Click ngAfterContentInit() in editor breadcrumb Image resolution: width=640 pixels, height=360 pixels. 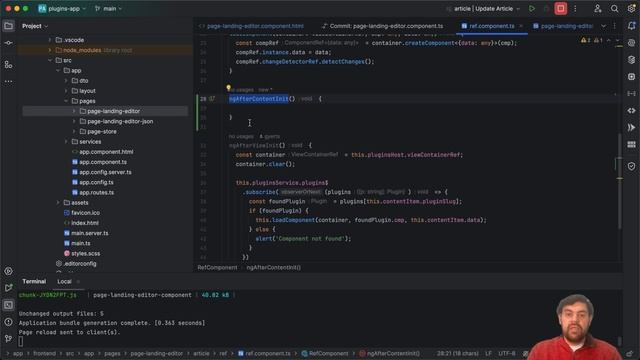point(273,268)
